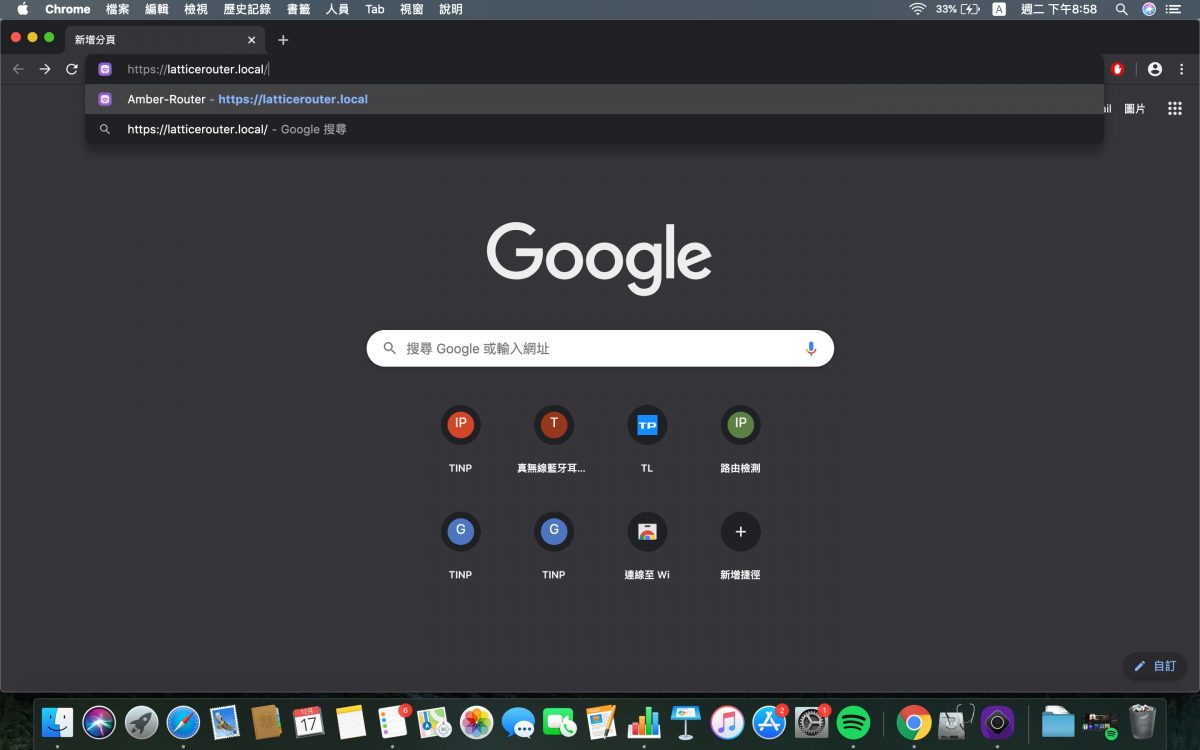Open Notes from the Dock
The image size is (1200, 750).
350,722
